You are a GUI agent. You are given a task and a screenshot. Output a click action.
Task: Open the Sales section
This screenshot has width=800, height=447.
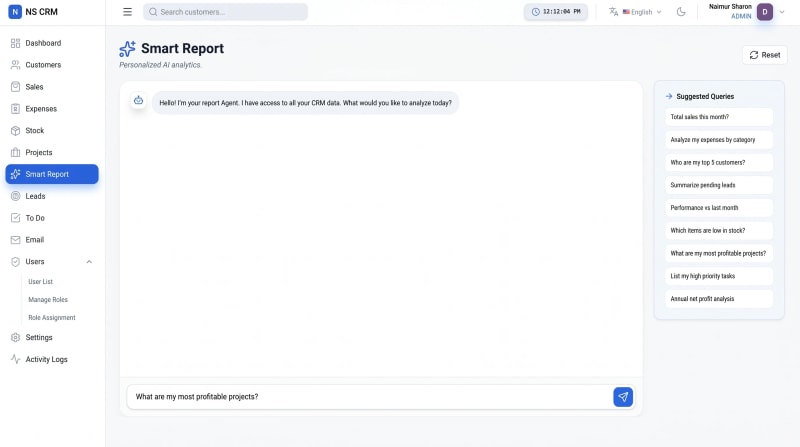52,87
